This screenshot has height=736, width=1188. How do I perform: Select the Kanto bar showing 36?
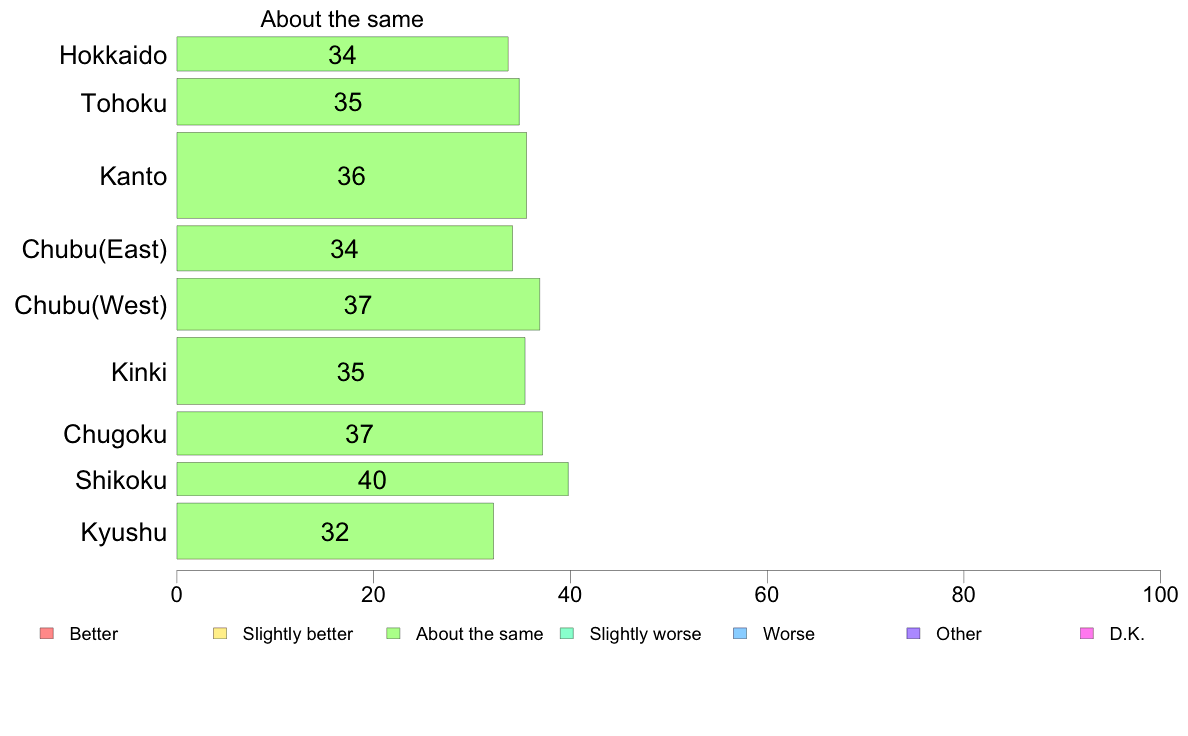click(352, 176)
